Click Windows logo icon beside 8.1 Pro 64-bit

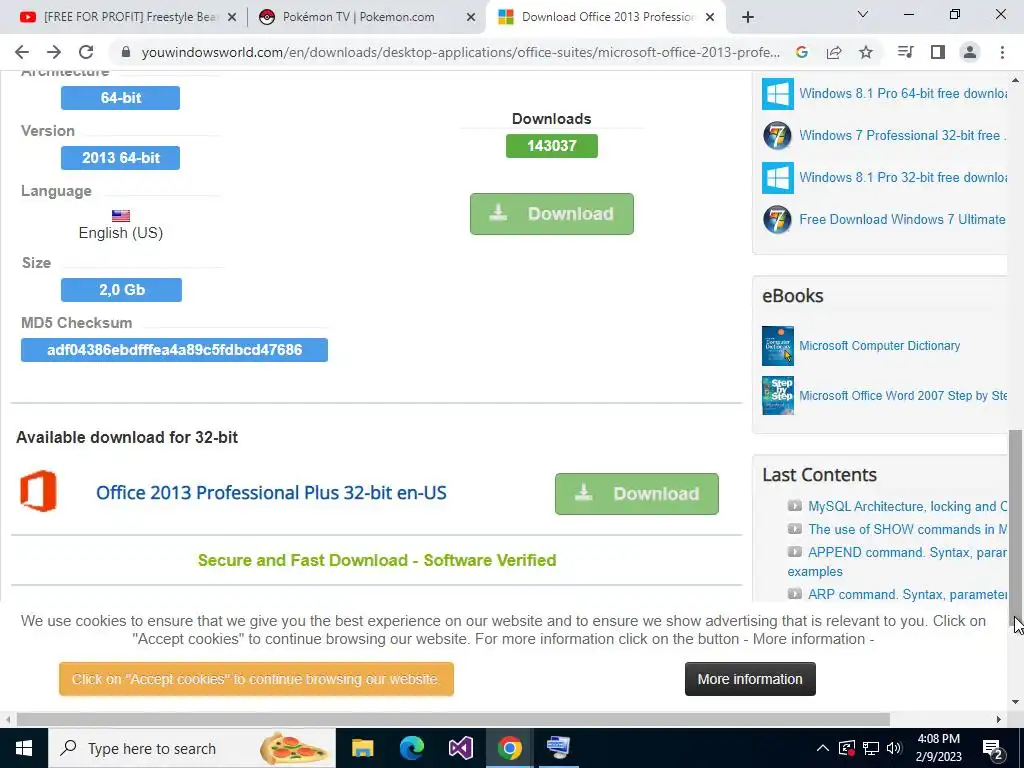778,94
